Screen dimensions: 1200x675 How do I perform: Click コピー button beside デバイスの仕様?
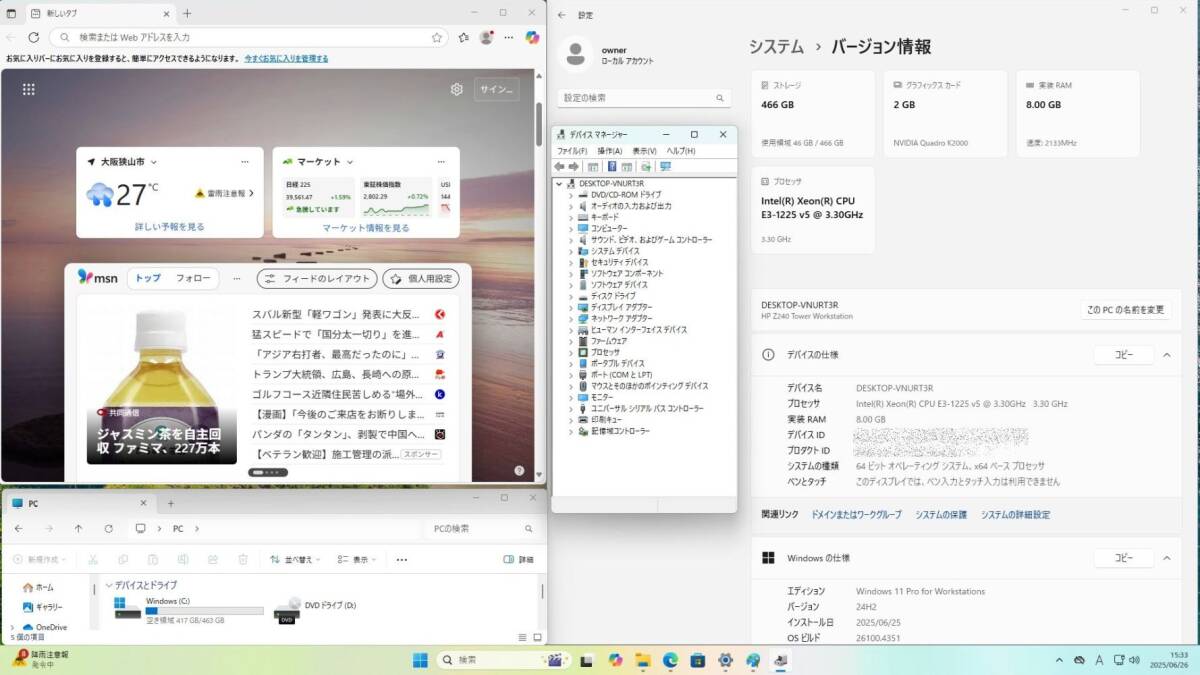pos(1124,355)
